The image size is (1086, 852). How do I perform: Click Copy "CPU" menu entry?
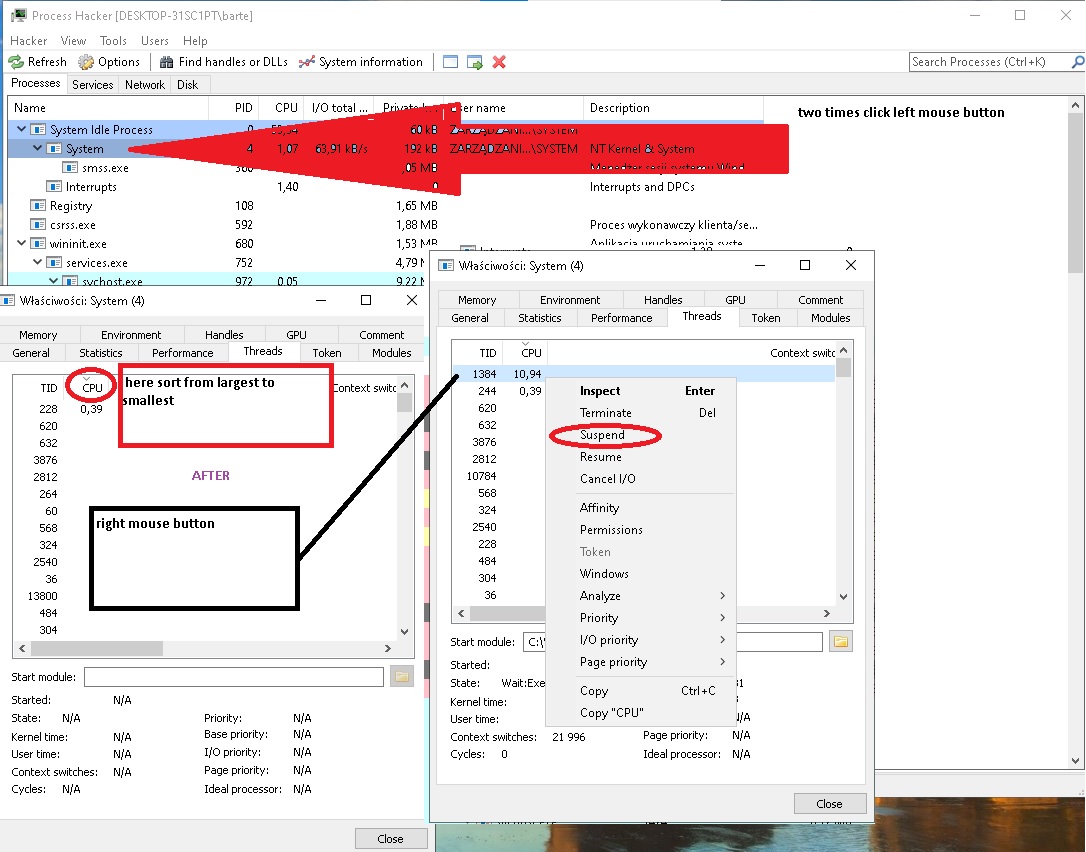(641, 713)
